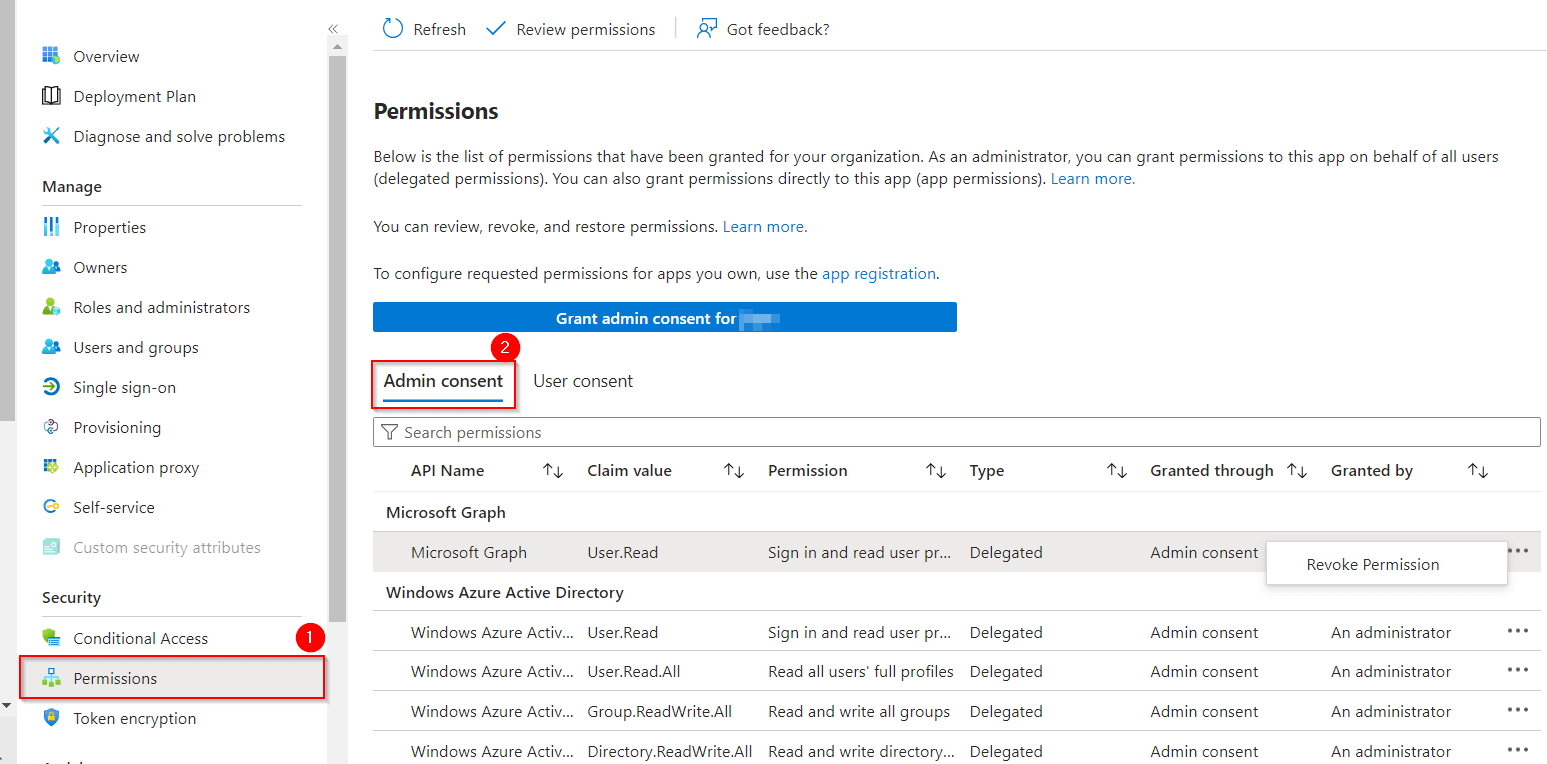Image resolution: width=1547 pixels, height=764 pixels.
Task: Click the Token encryption shield icon
Action: point(51,718)
